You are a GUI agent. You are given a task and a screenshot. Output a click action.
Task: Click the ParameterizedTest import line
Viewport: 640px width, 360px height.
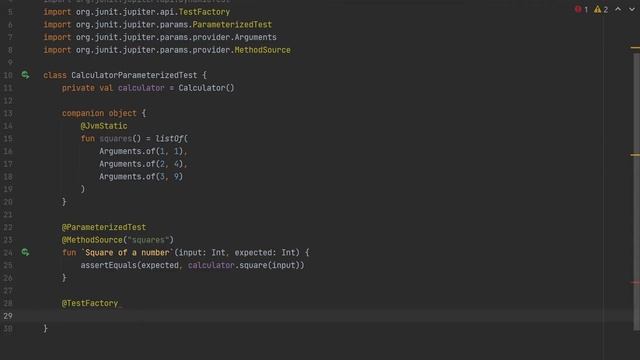point(158,24)
